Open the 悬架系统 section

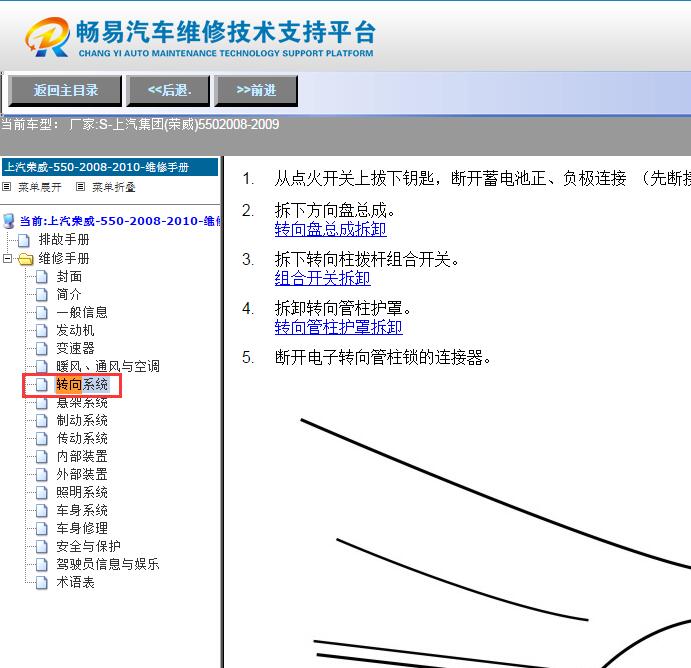82,403
